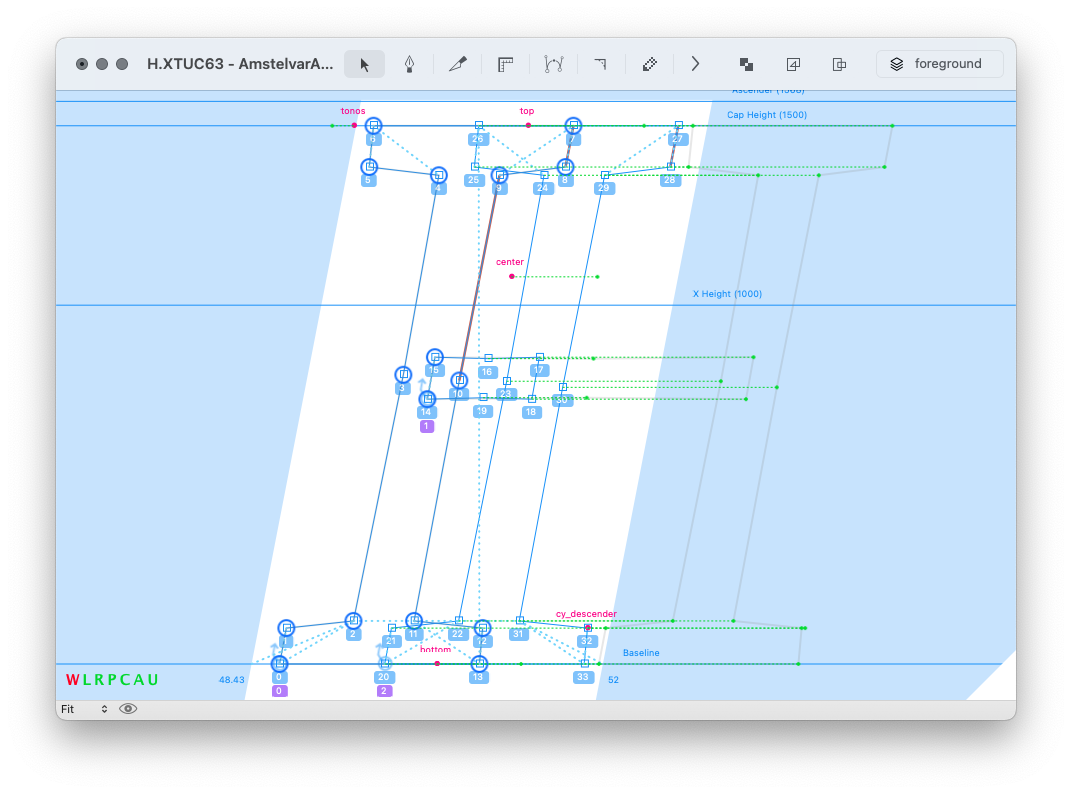Open the foreground layer selector
Image resolution: width=1072 pixels, height=794 pixels.
(x=939, y=64)
